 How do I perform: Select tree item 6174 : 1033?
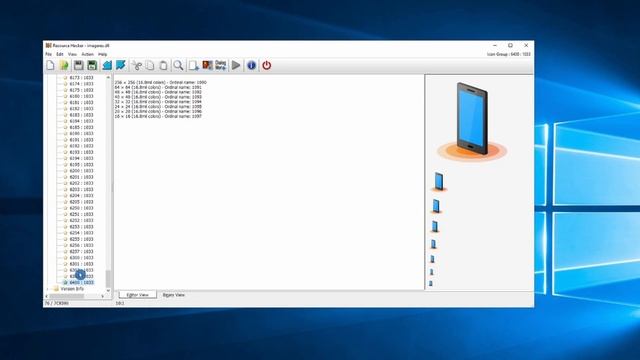point(81,84)
